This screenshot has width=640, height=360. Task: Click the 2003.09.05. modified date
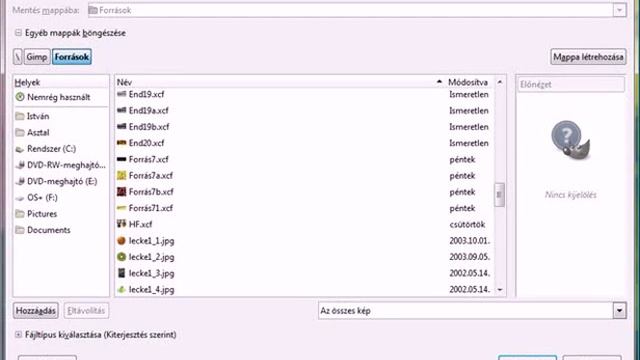[470, 257]
